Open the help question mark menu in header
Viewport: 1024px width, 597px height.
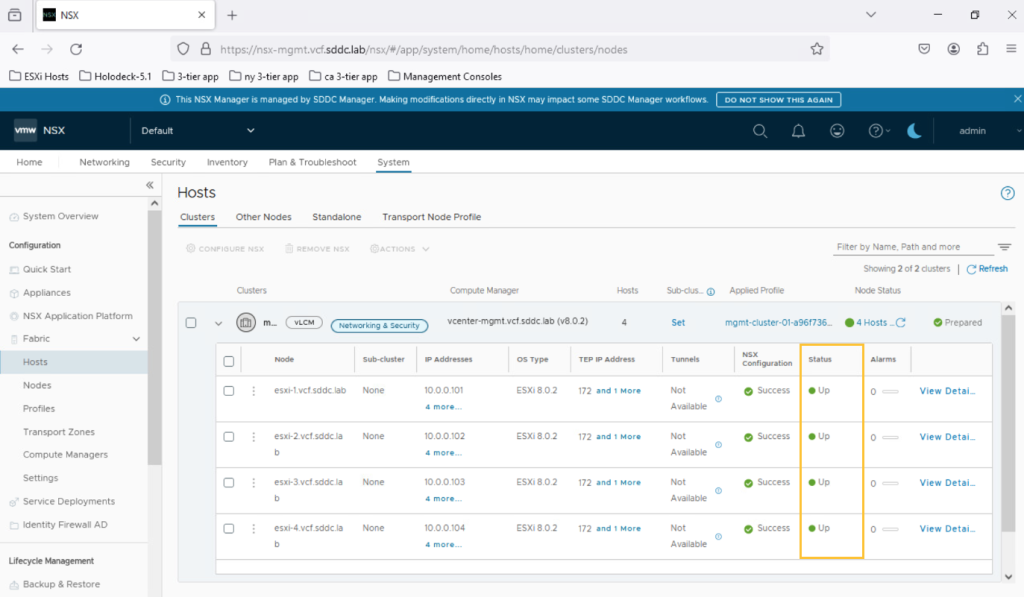pos(879,131)
